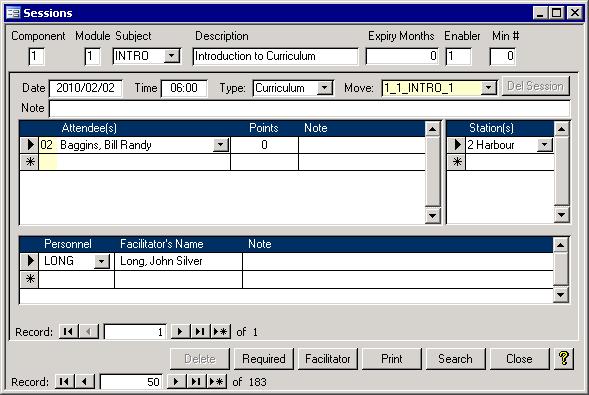Click the Station(s) column header
The width and height of the screenshot is (589, 395).
coord(491,128)
